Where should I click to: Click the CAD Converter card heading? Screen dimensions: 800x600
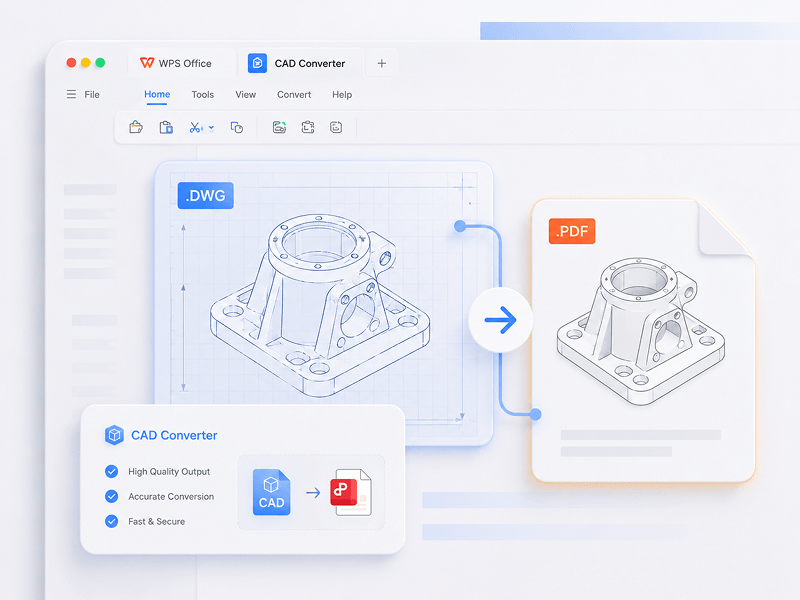click(x=174, y=435)
